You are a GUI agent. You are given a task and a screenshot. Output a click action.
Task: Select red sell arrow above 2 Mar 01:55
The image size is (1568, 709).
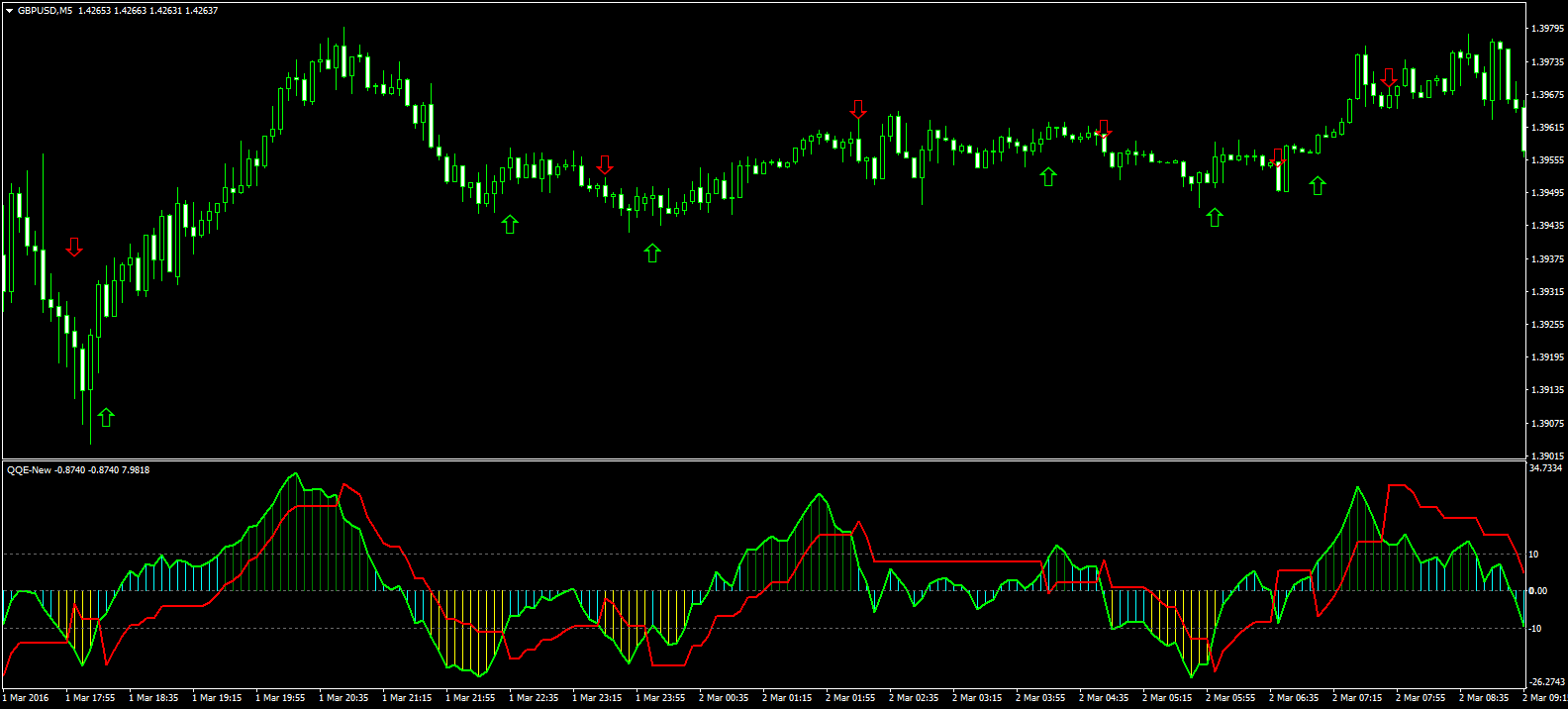[x=858, y=109]
